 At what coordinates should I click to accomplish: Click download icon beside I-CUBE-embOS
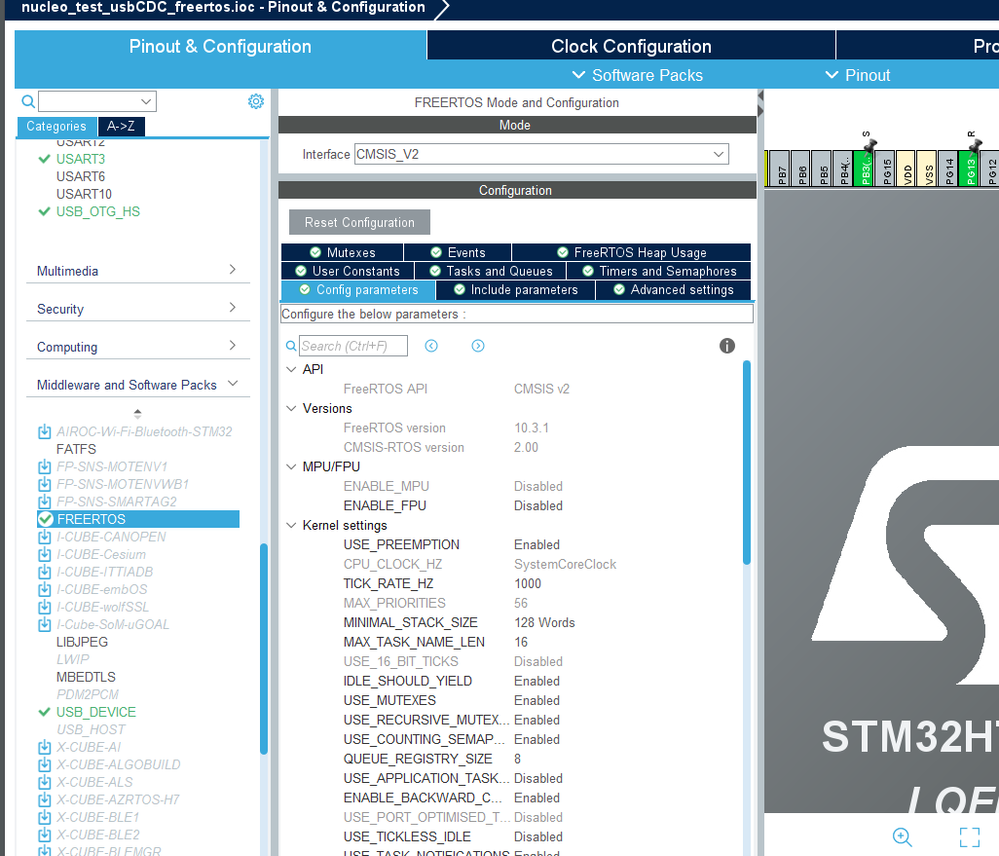tap(45, 589)
